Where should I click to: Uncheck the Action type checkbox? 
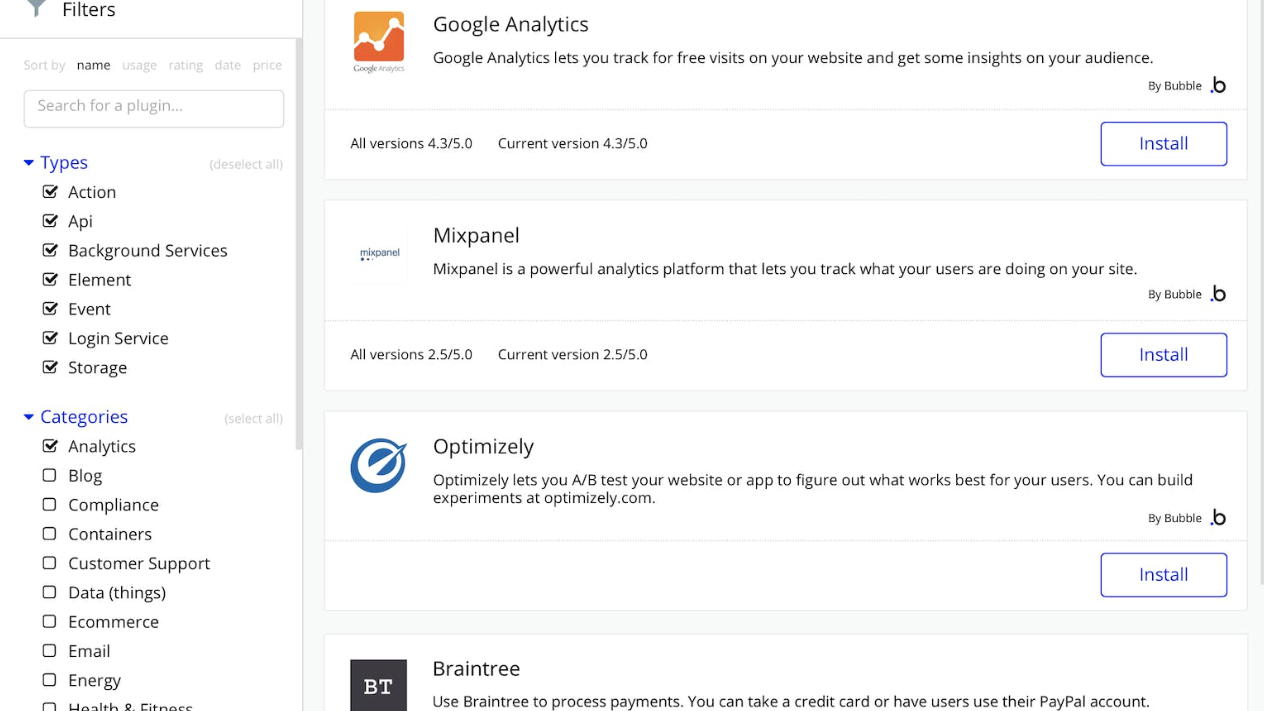click(50, 192)
